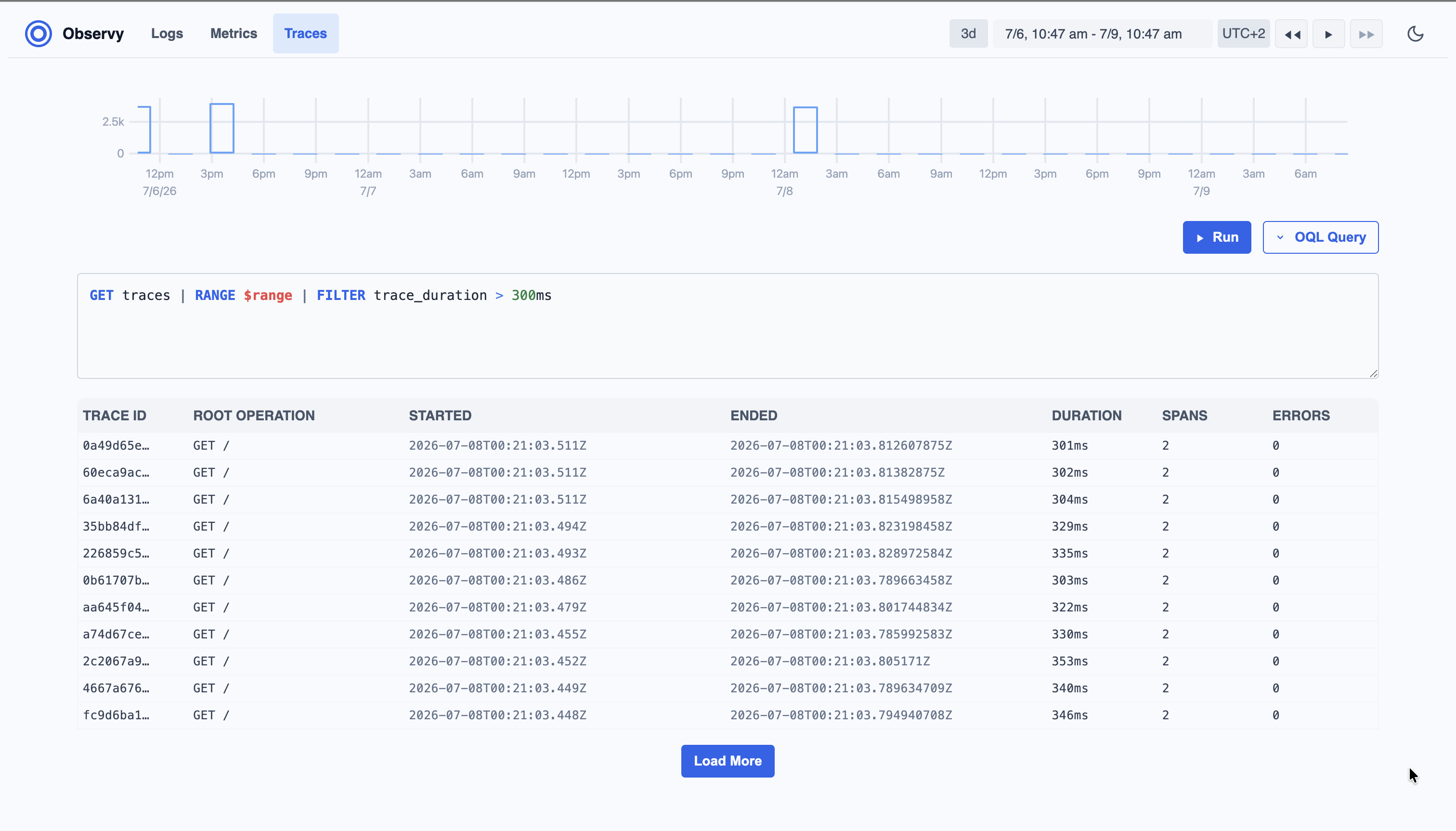1456x831 pixels.
Task: Step time range backward with rewind icon
Action: click(1292, 34)
